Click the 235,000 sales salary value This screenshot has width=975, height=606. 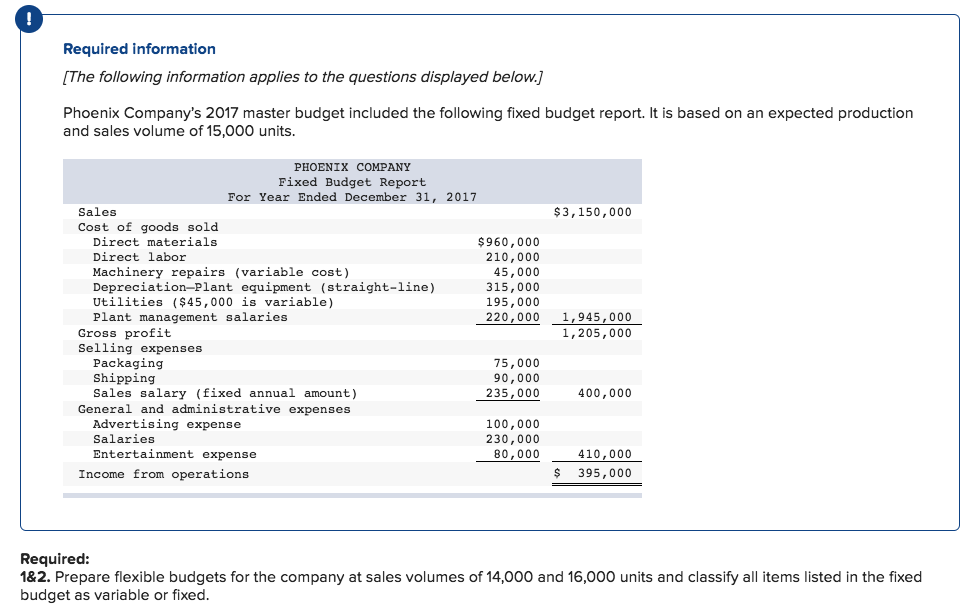tap(513, 393)
